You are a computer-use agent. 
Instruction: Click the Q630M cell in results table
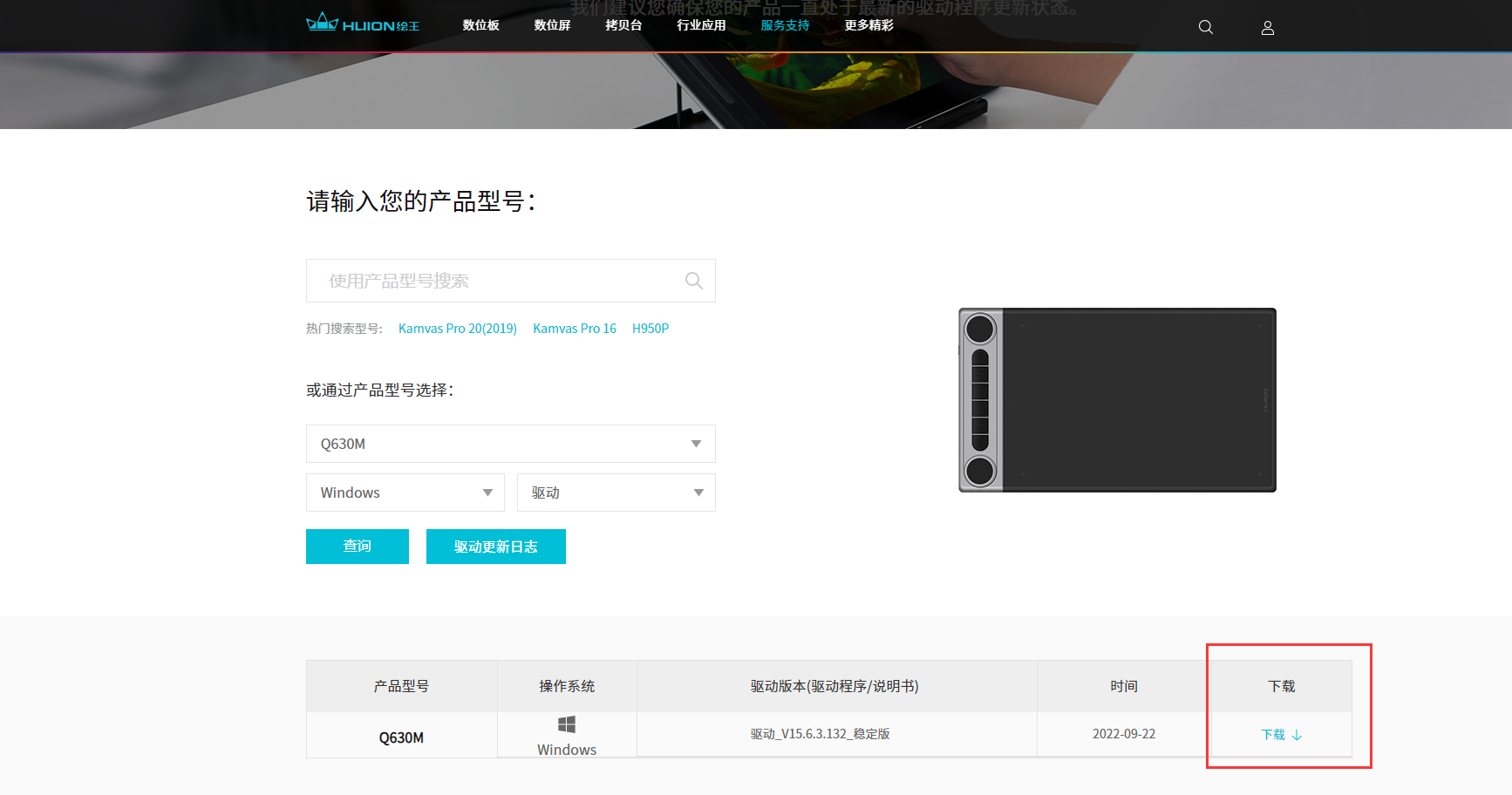point(401,737)
